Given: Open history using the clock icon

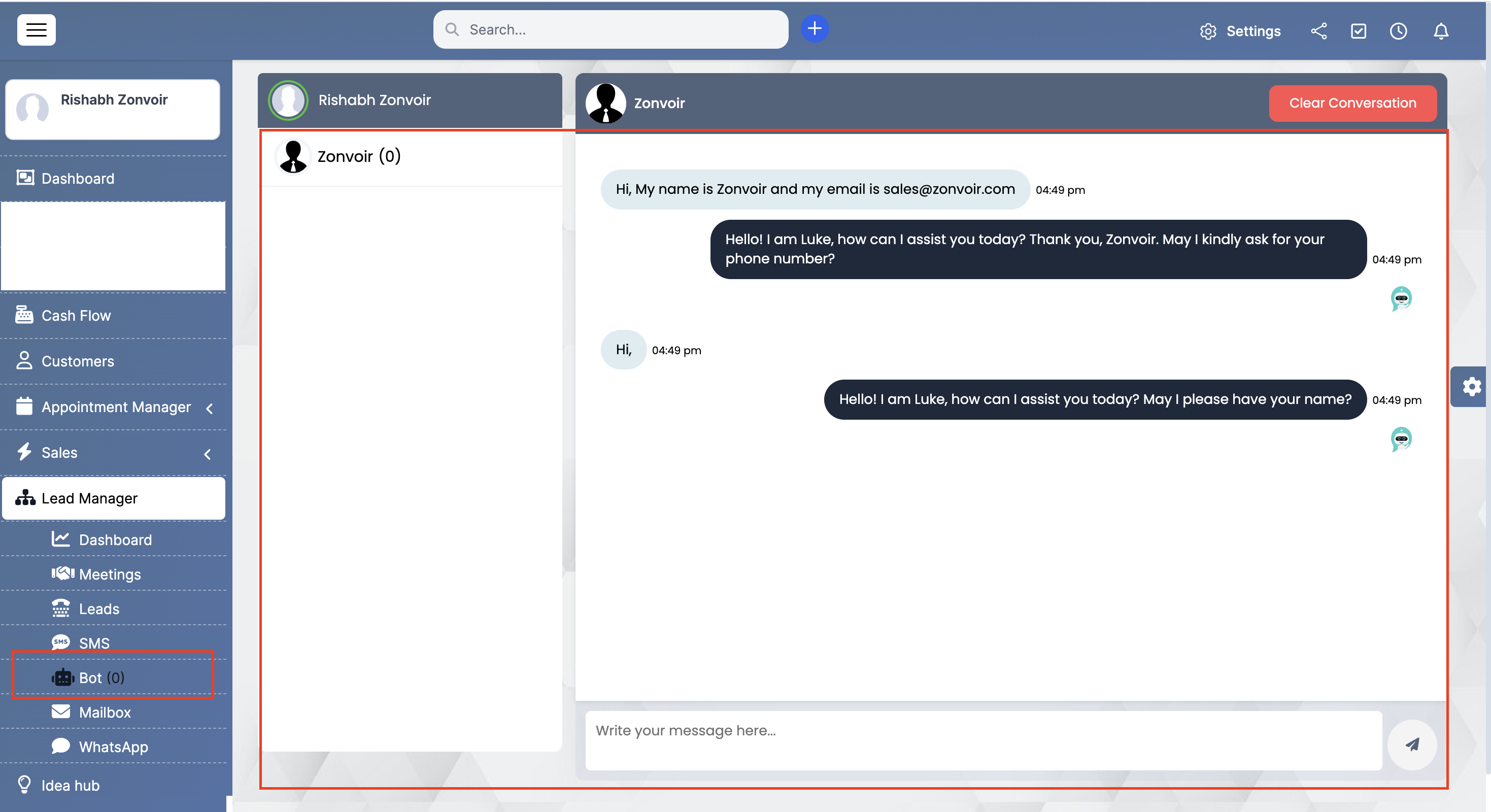Looking at the screenshot, I should [1399, 31].
